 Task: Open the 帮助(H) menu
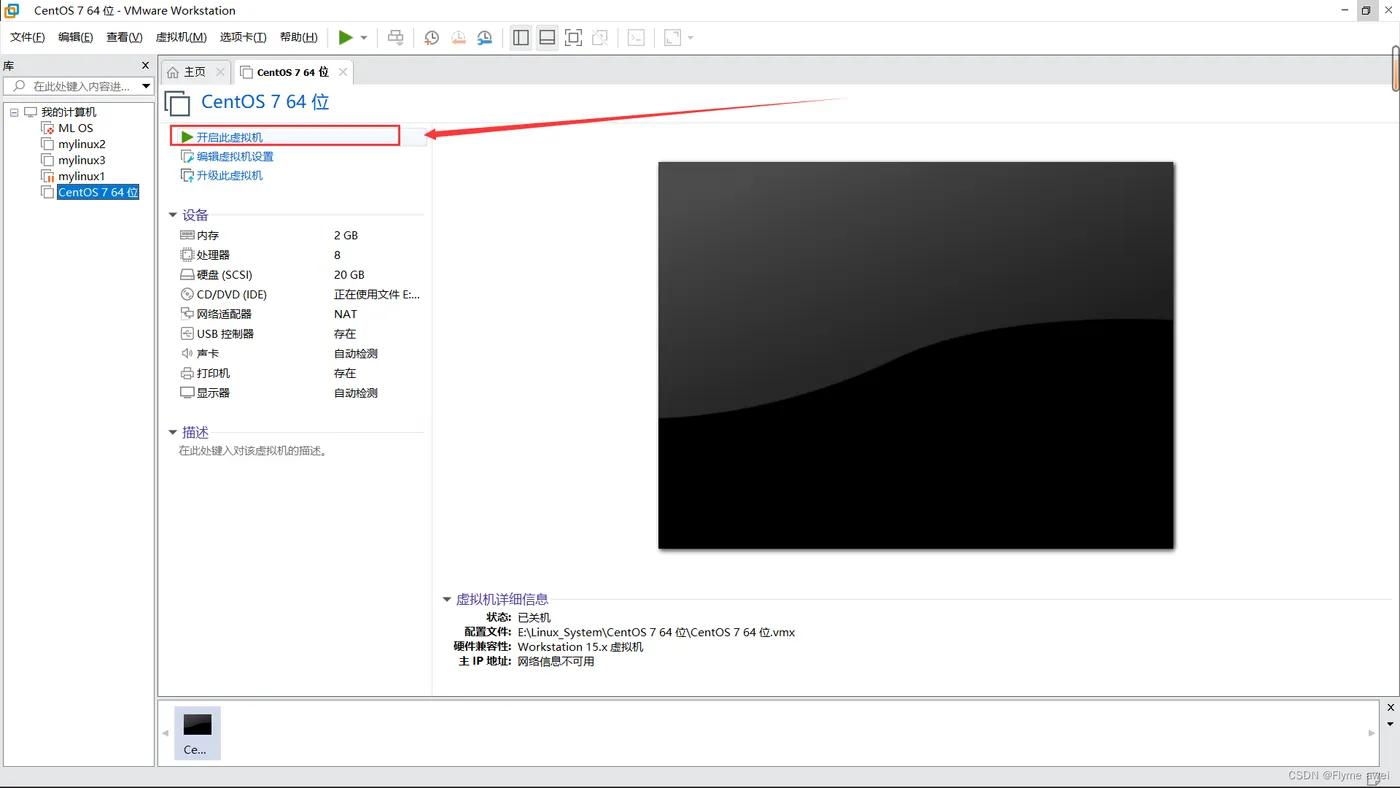coord(298,37)
